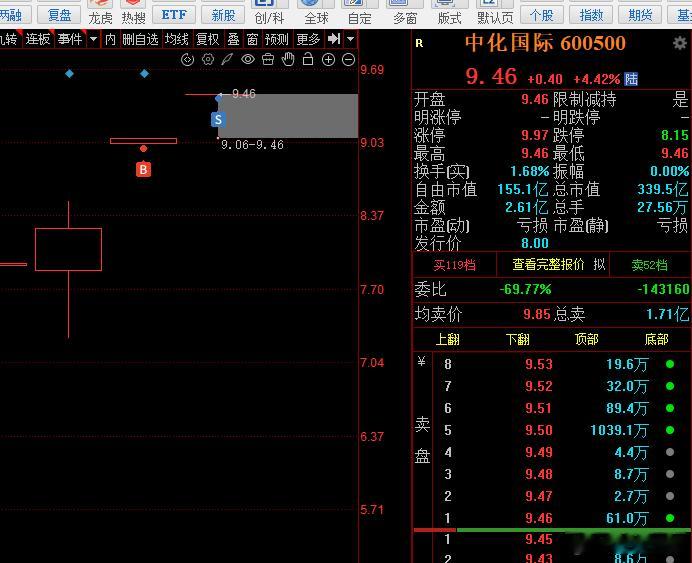Click stock title 中化国际 600500
The height and width of the screenshot is (563, 692).
point(545,43)
